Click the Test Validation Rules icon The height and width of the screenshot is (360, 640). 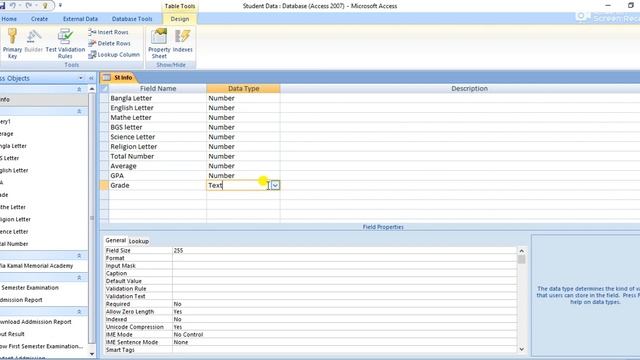point(65,44)
